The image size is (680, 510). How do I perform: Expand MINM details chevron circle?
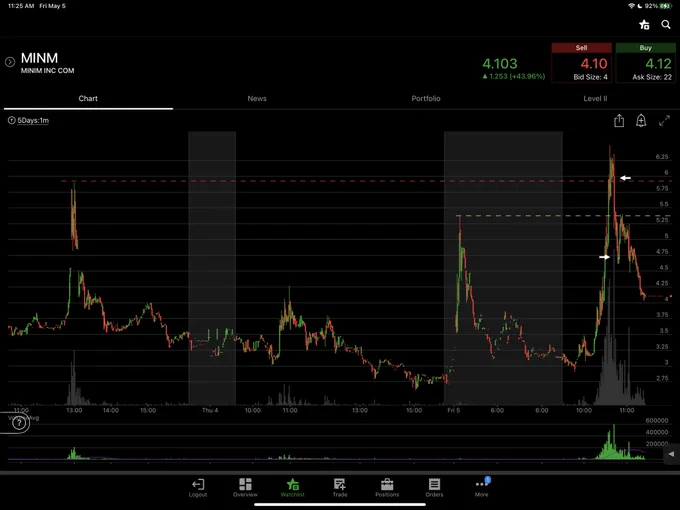coord(10,62)
